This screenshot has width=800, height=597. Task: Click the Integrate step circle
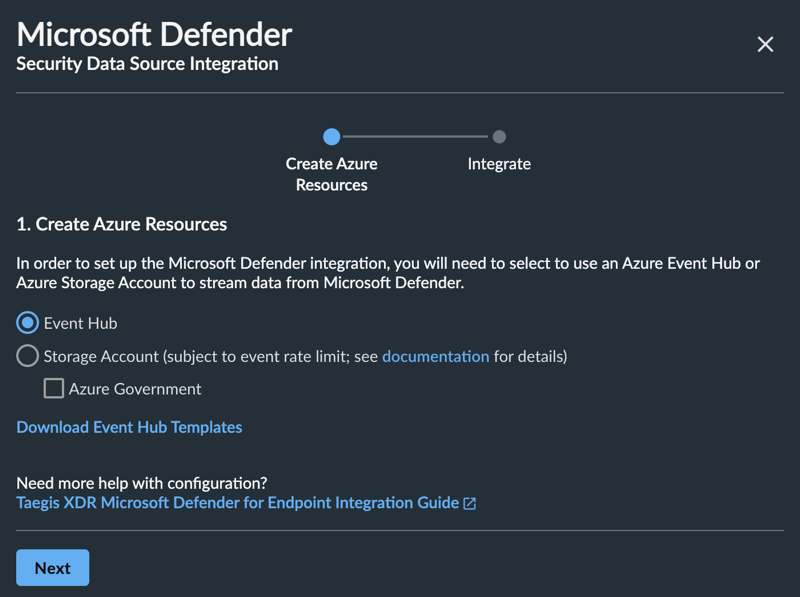pyautogui.click(x=499, y=137)
